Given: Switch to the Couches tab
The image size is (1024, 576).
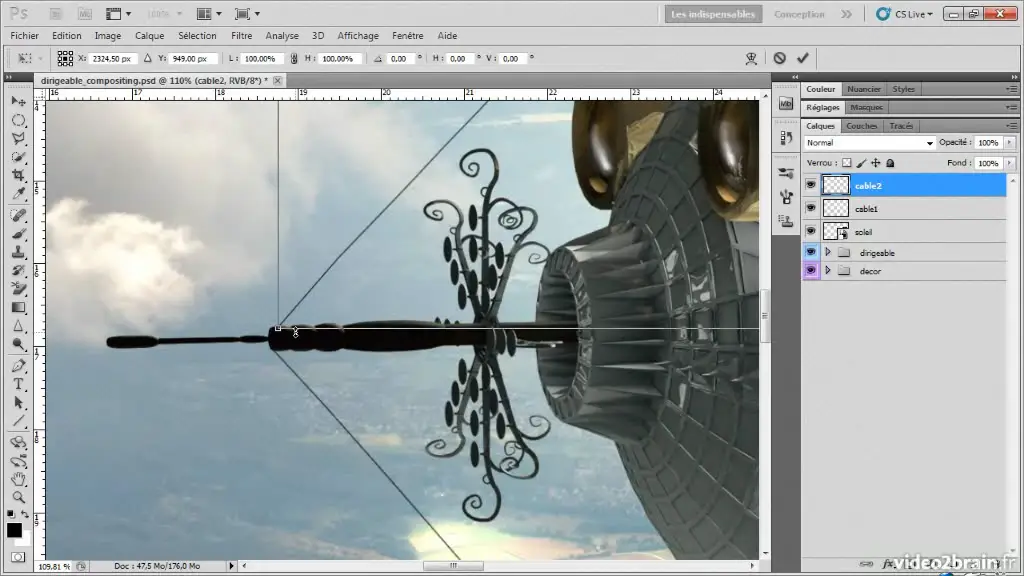Looking at the screenshot, I should click(x=861, y=126).
